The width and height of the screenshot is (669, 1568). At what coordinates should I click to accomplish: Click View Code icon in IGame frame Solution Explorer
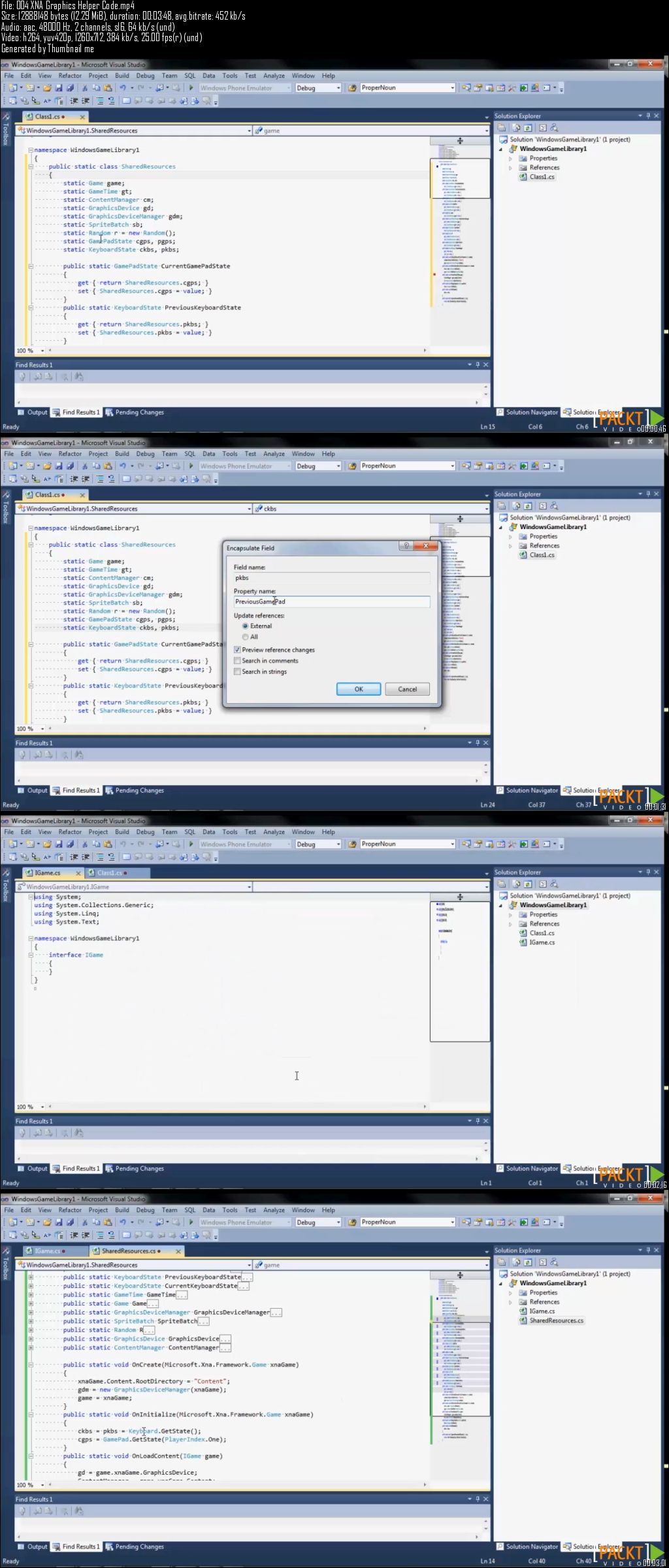542,884
